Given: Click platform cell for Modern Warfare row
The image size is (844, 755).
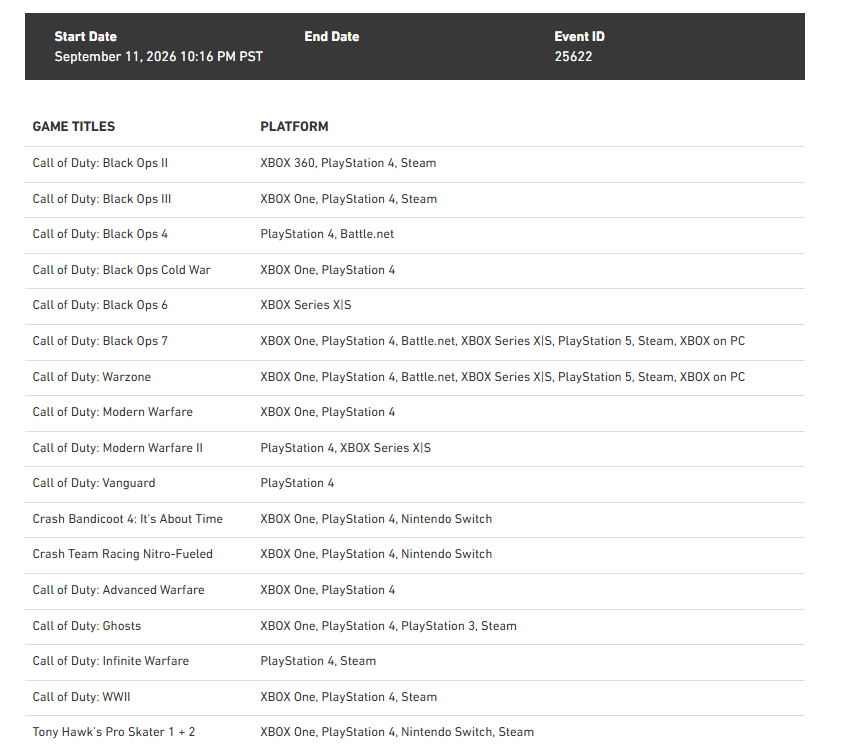Looking at the screenshot, I should click(328, 412).
